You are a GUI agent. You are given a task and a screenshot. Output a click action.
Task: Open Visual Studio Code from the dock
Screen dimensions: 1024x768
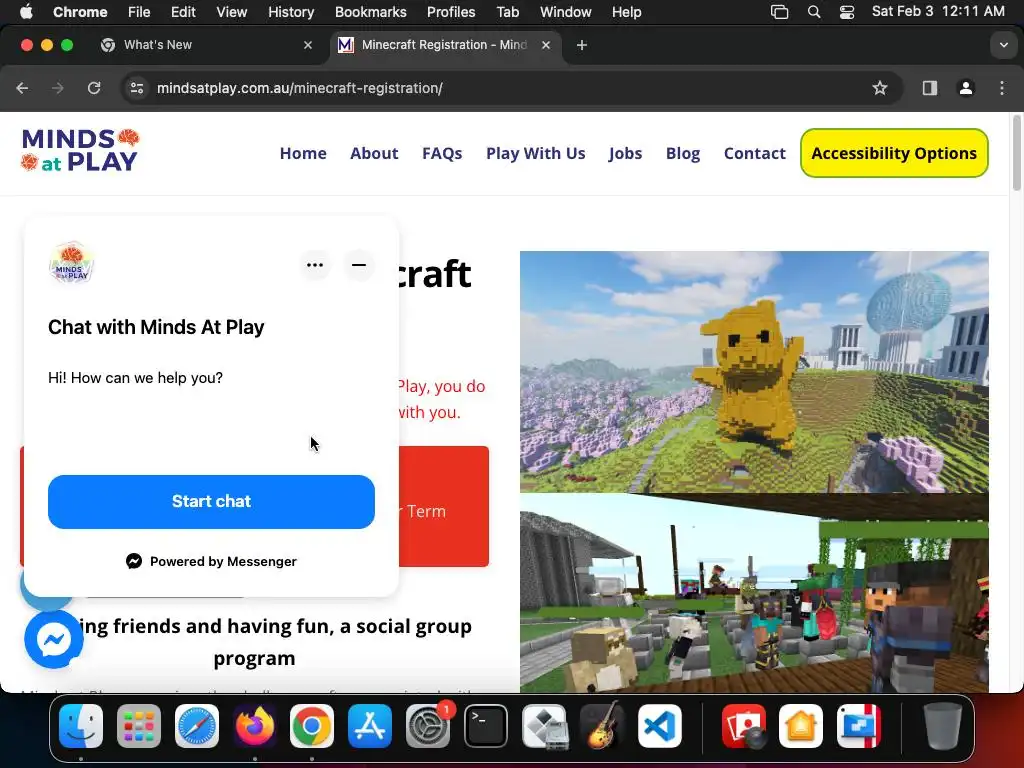660,726
